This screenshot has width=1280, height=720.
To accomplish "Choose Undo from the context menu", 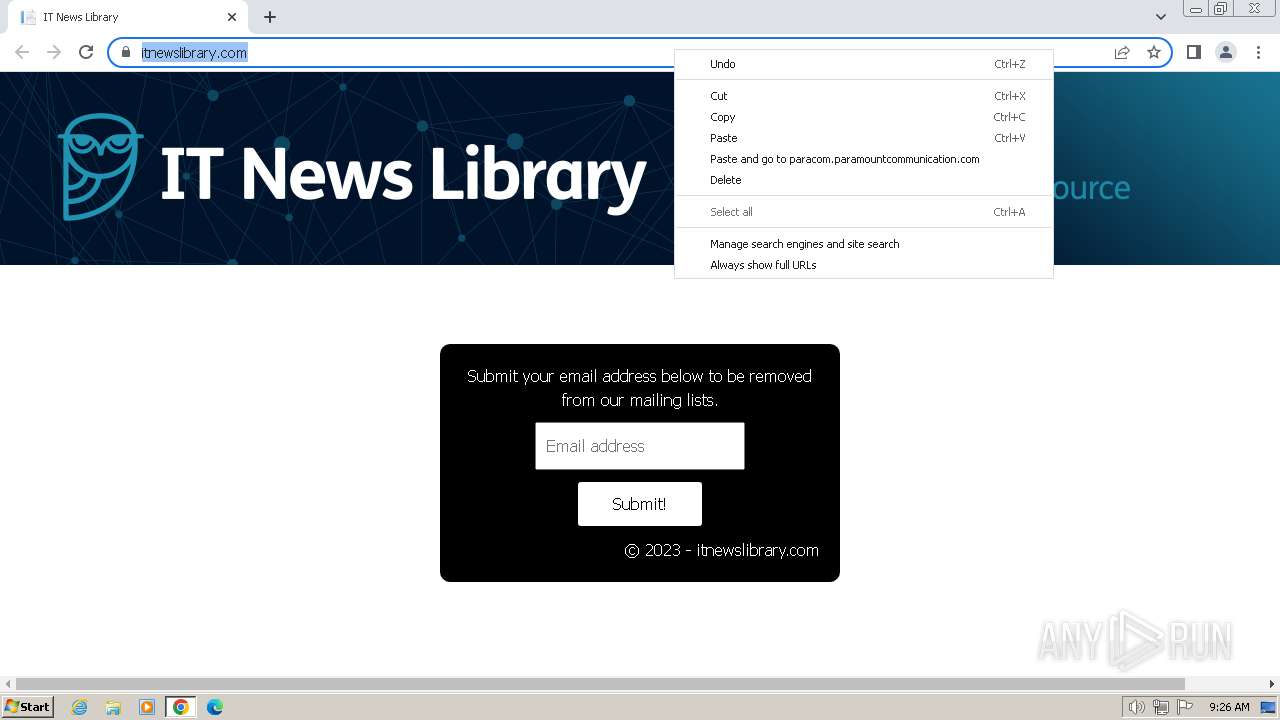I will coord(864,64).
